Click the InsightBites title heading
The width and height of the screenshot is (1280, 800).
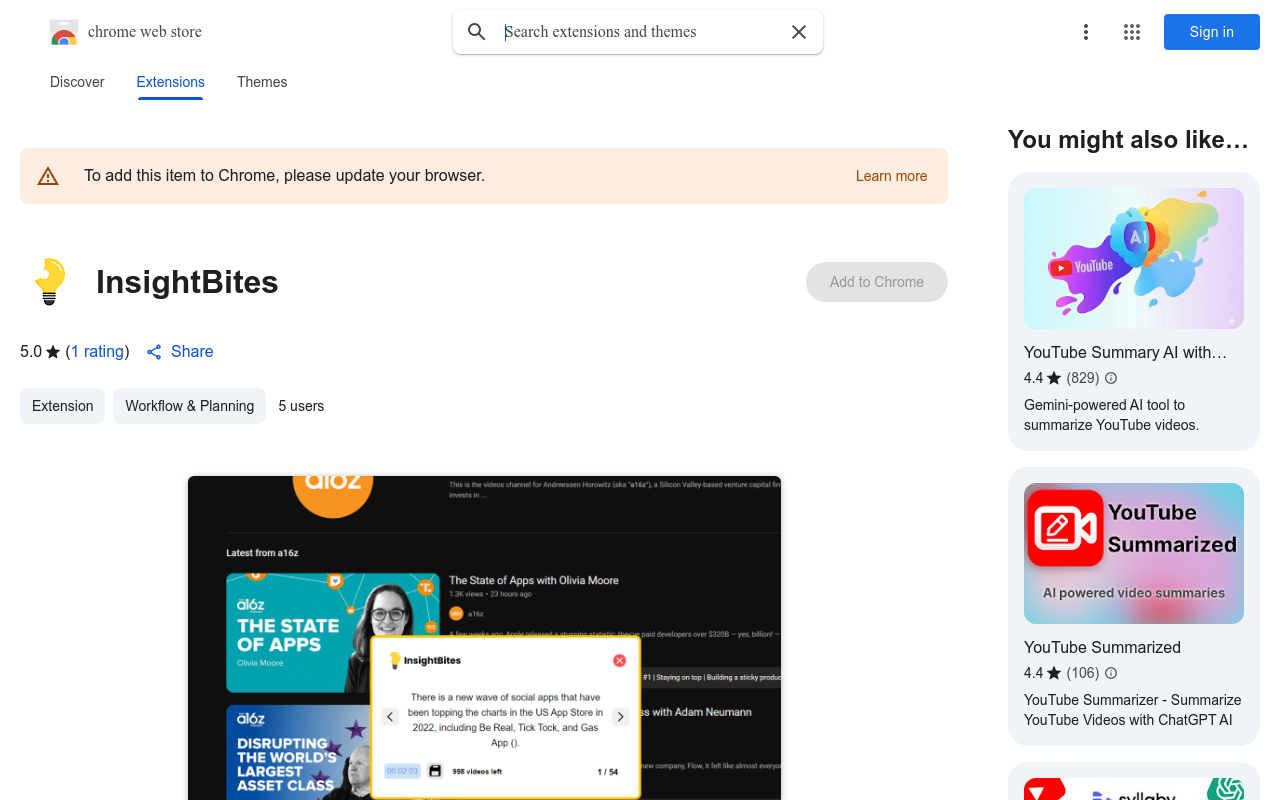(187, 282)
